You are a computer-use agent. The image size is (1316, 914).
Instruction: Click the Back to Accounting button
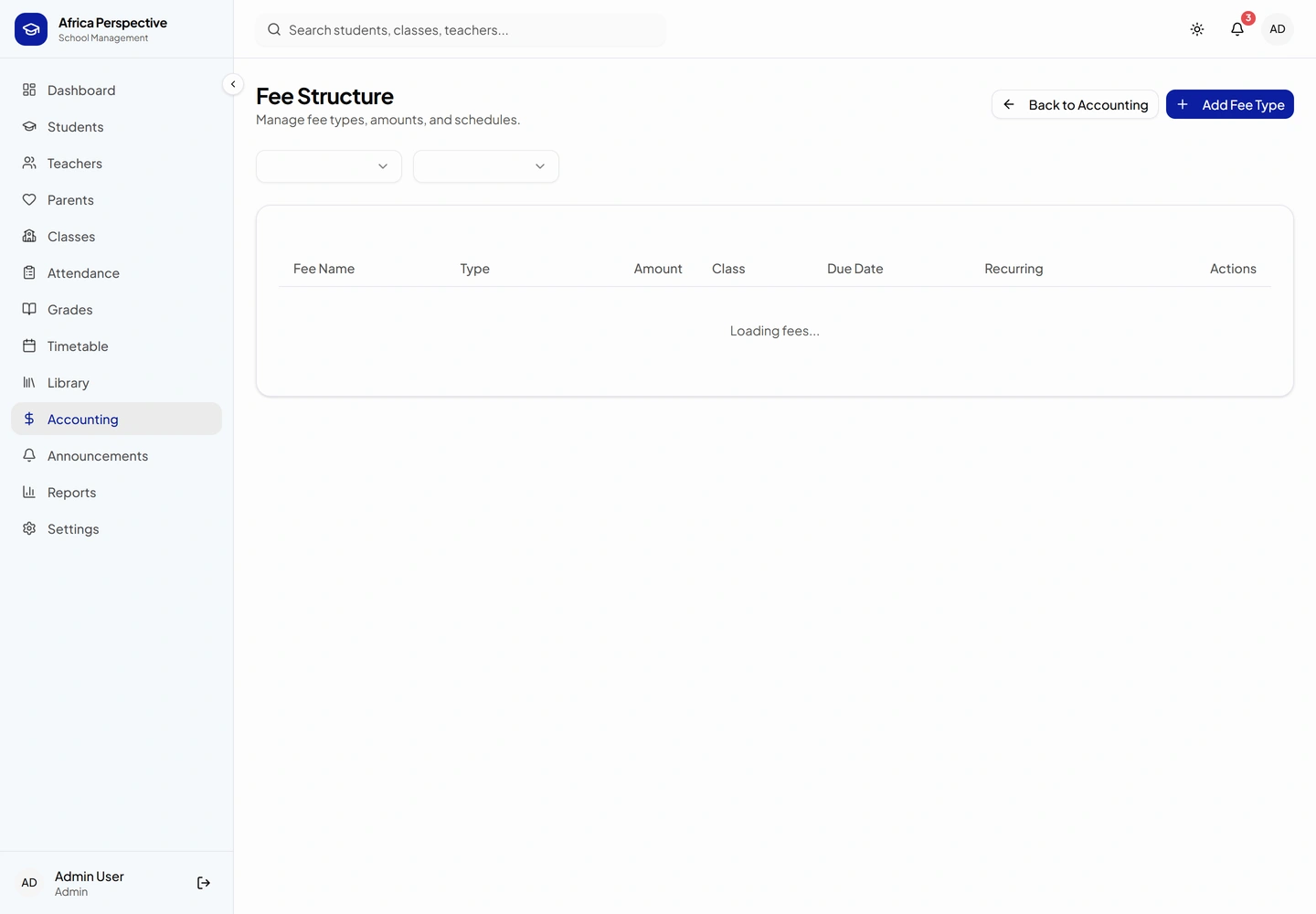click(x=1075, y=104)
